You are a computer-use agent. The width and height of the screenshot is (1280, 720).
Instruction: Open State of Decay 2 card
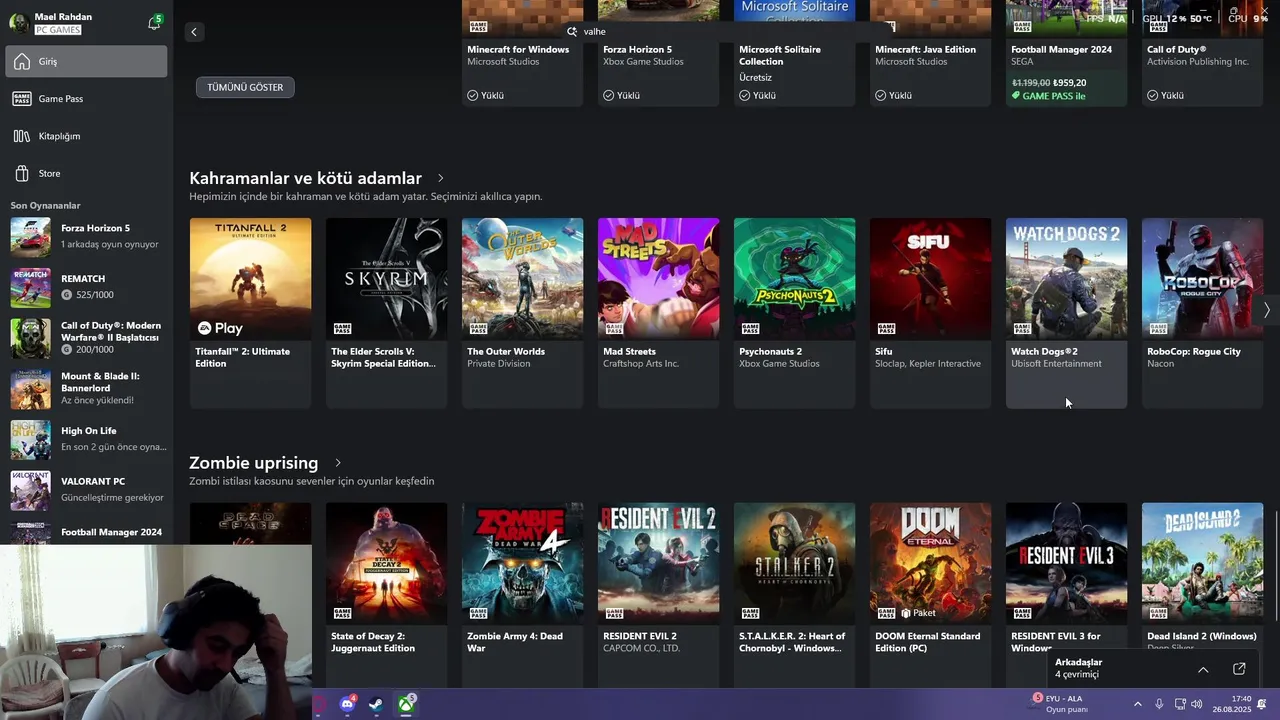pos(386,595)
